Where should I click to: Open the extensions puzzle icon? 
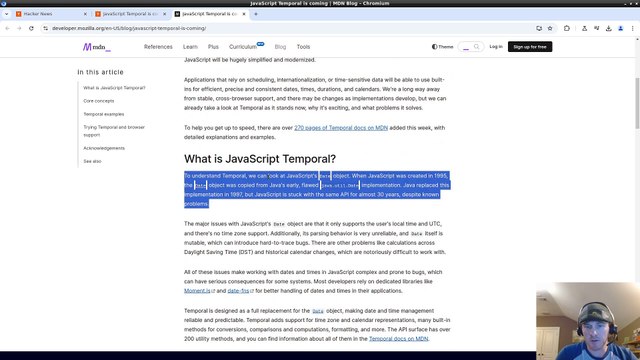pyautogui.click(x=567, y=28)
